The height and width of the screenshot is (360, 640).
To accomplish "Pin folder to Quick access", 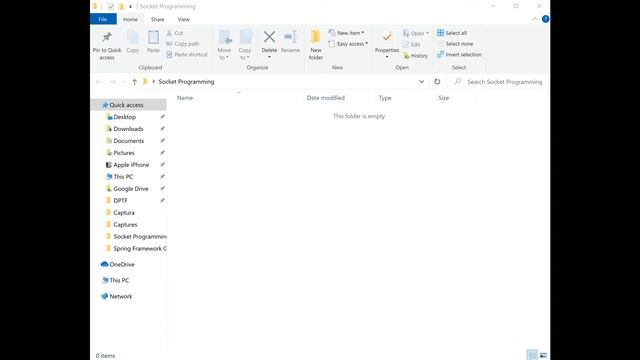I will [107, 45].
